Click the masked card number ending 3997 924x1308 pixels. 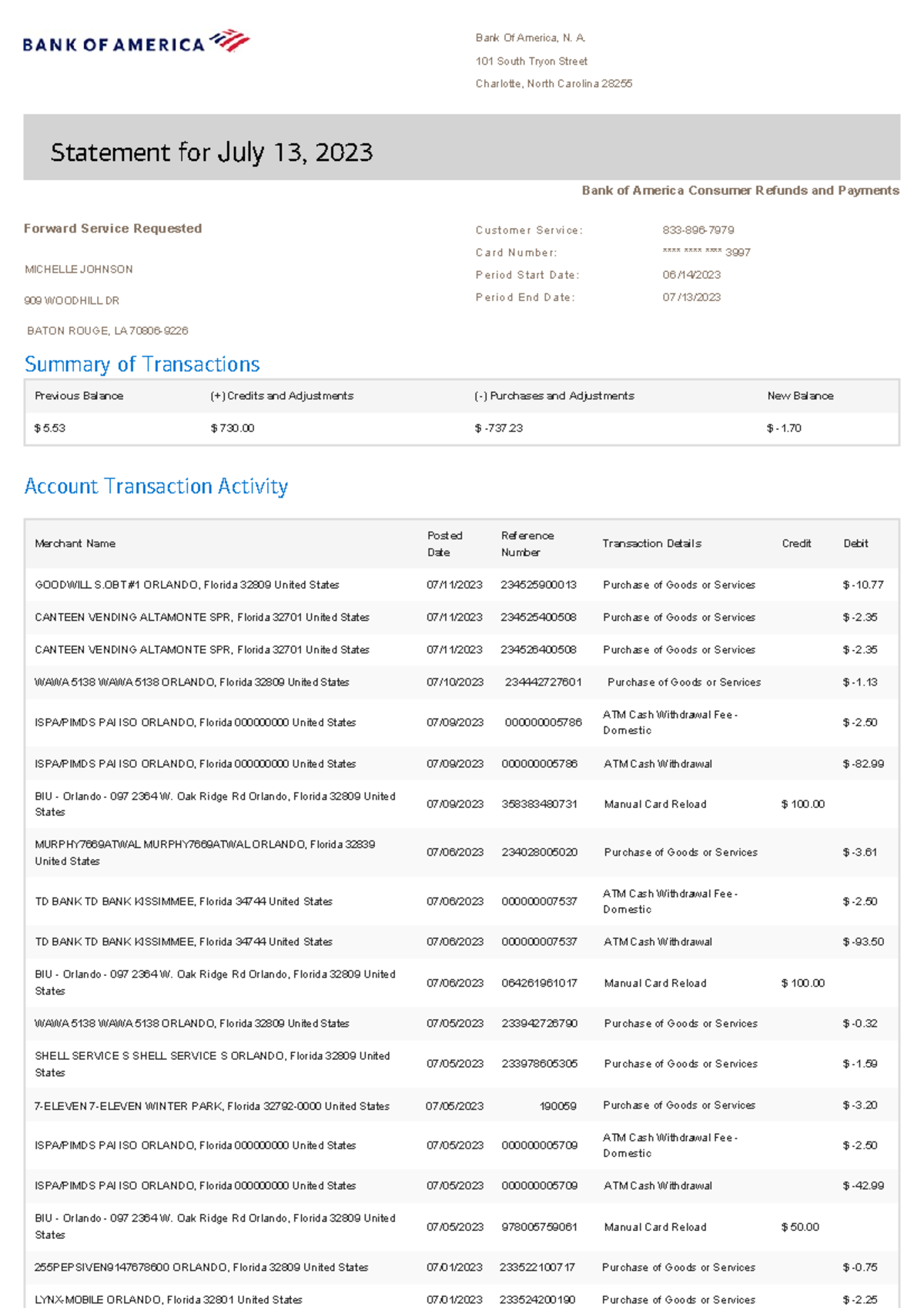click(x=706, y=252)
